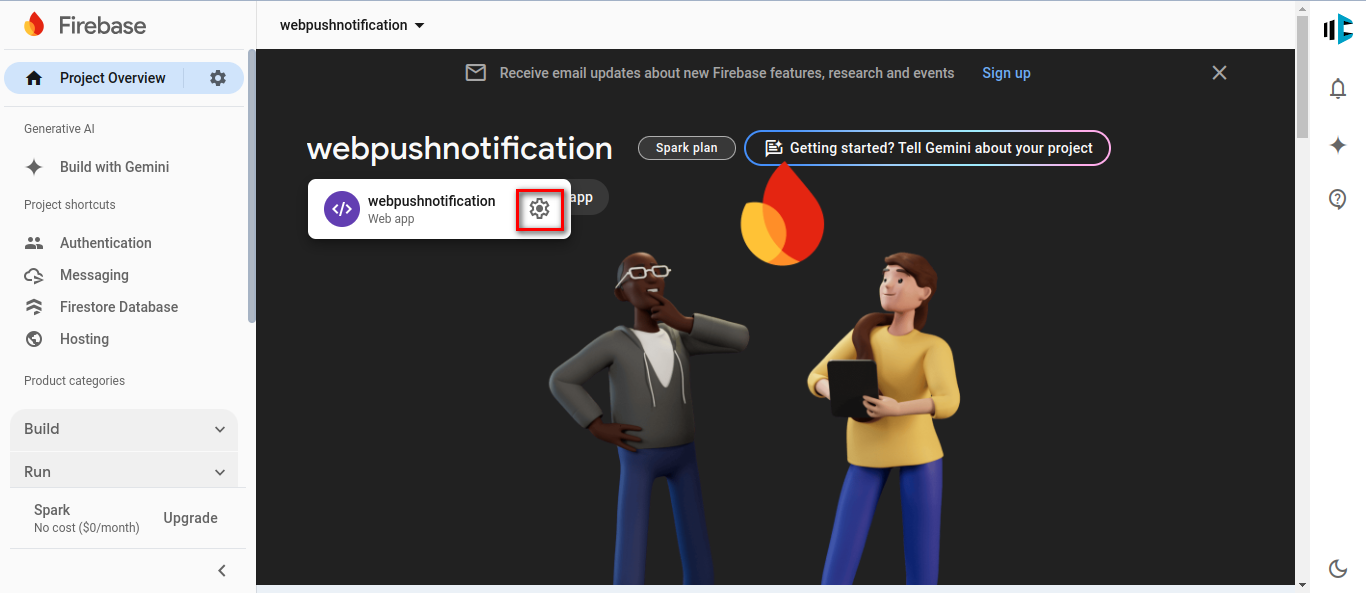Dismiss the email updates banner
Viewport: 1366px width, 593px height.
[1219, 73]
